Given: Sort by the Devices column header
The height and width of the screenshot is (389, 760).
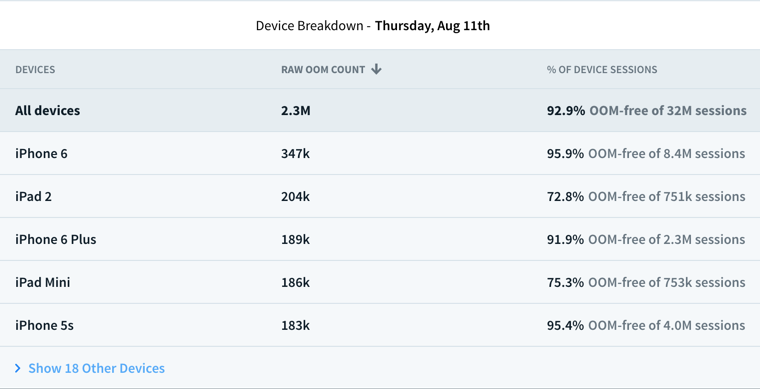Looking at the screenshot, I should click(x=35, y=69).
